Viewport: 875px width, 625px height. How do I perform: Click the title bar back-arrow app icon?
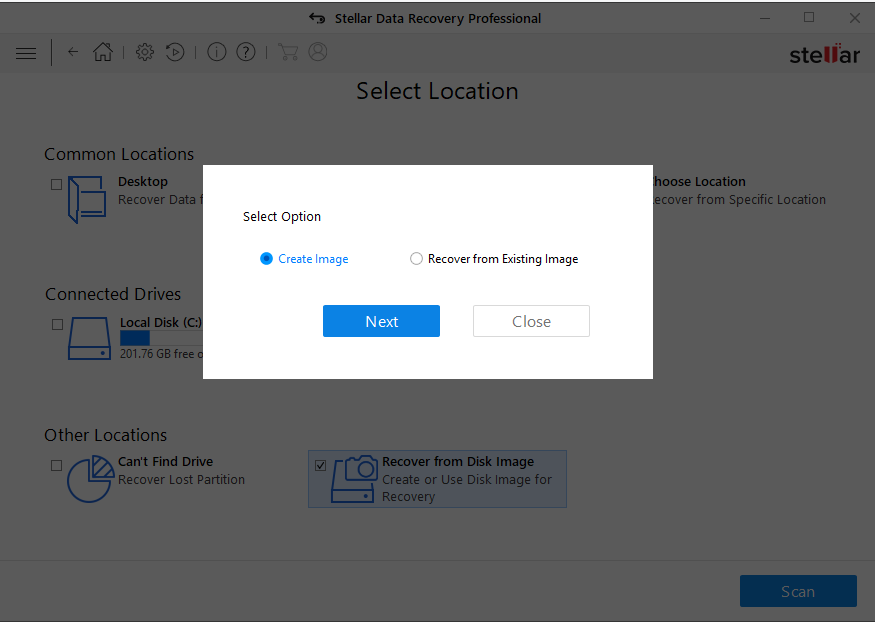tap(317, 18)
